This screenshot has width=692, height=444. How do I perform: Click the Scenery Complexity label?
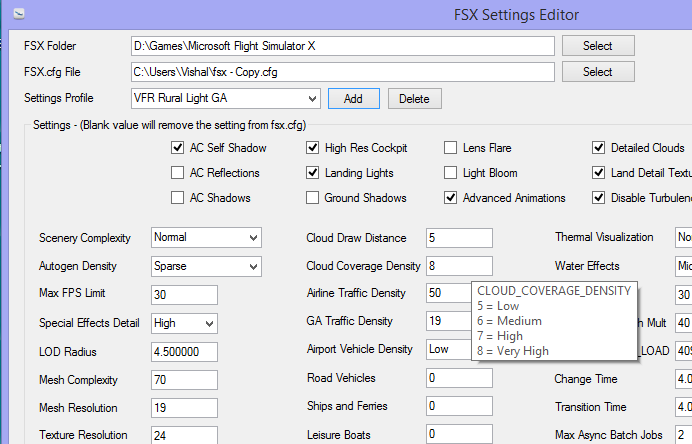pos(85,238)
